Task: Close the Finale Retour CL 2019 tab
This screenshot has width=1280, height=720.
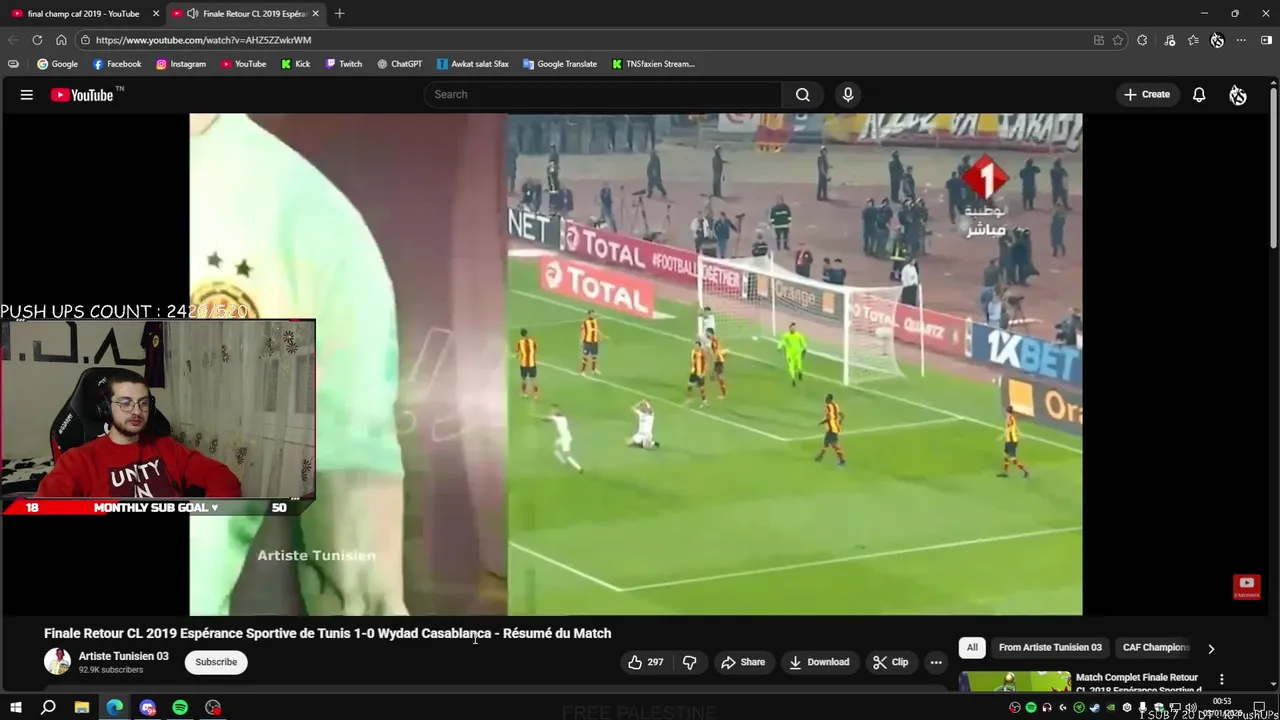Action: (x=316, y=14)
